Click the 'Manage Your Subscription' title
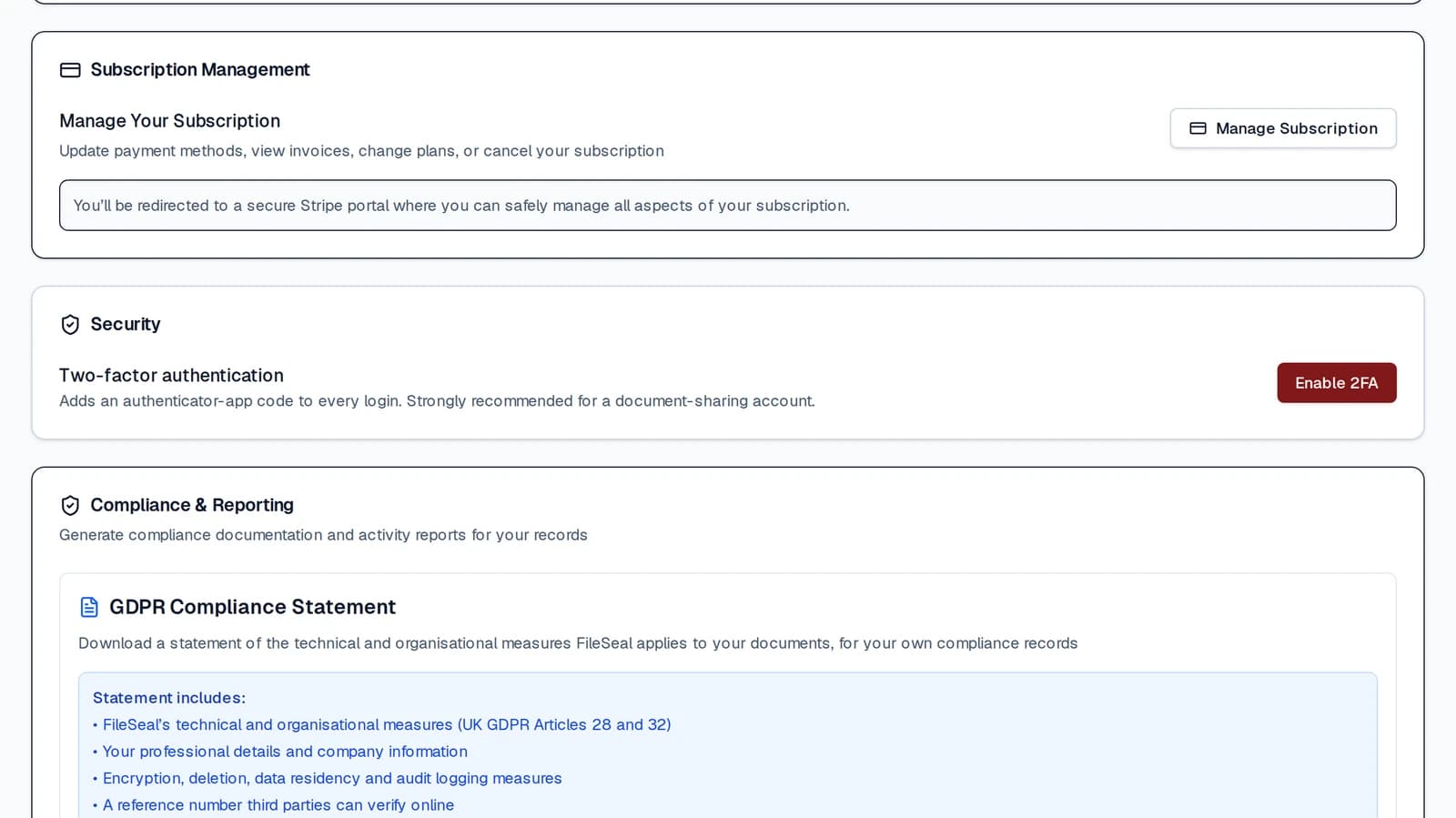Viewport: 1456px width, 818px height. pyautogui.click(x=169, y=121)
